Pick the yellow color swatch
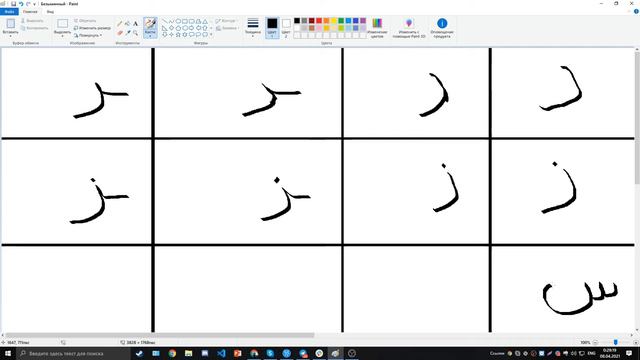 [x=334, y=21]
